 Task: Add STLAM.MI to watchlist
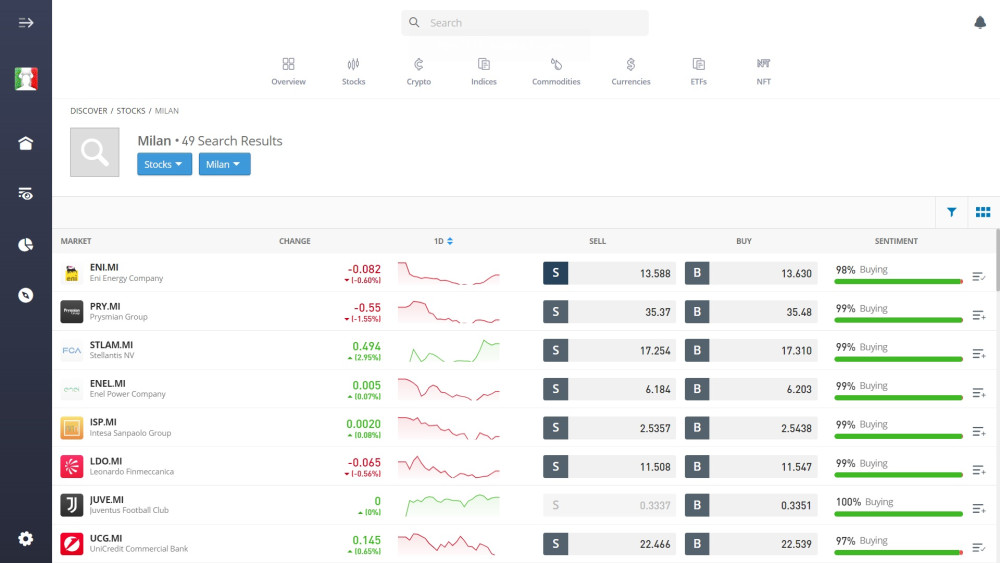pyautogui.click(x=978, y=354)
